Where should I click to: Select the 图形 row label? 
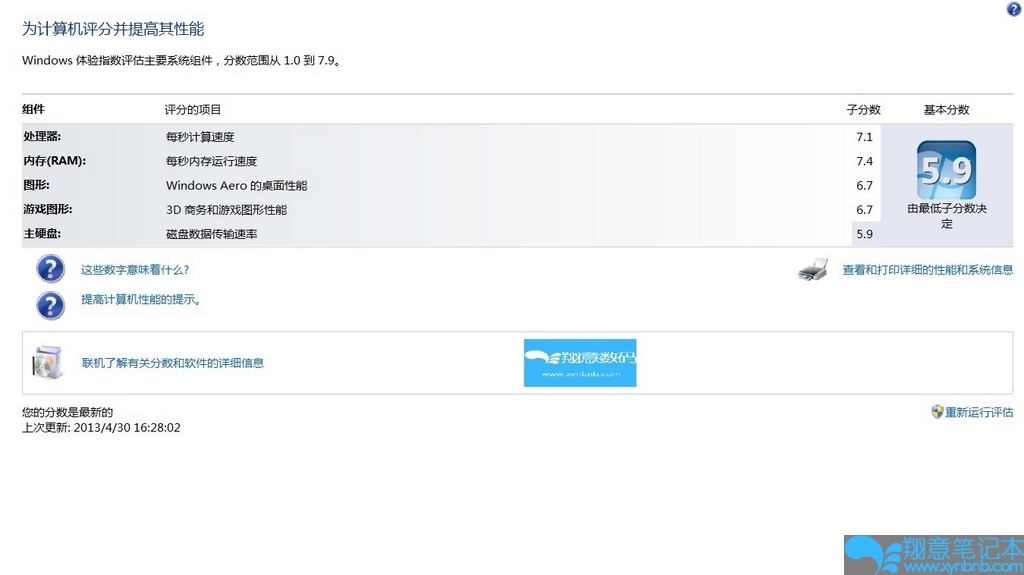37,185
